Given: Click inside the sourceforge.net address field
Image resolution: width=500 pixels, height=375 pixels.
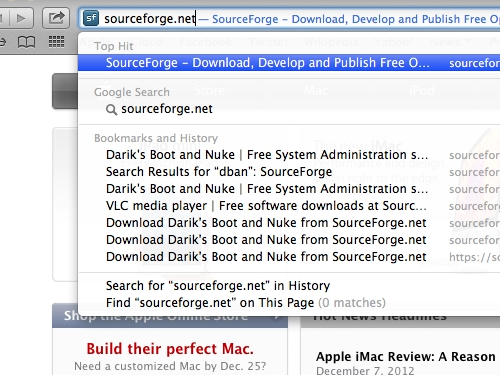Looking at the screenshot, I should point(289,19).
